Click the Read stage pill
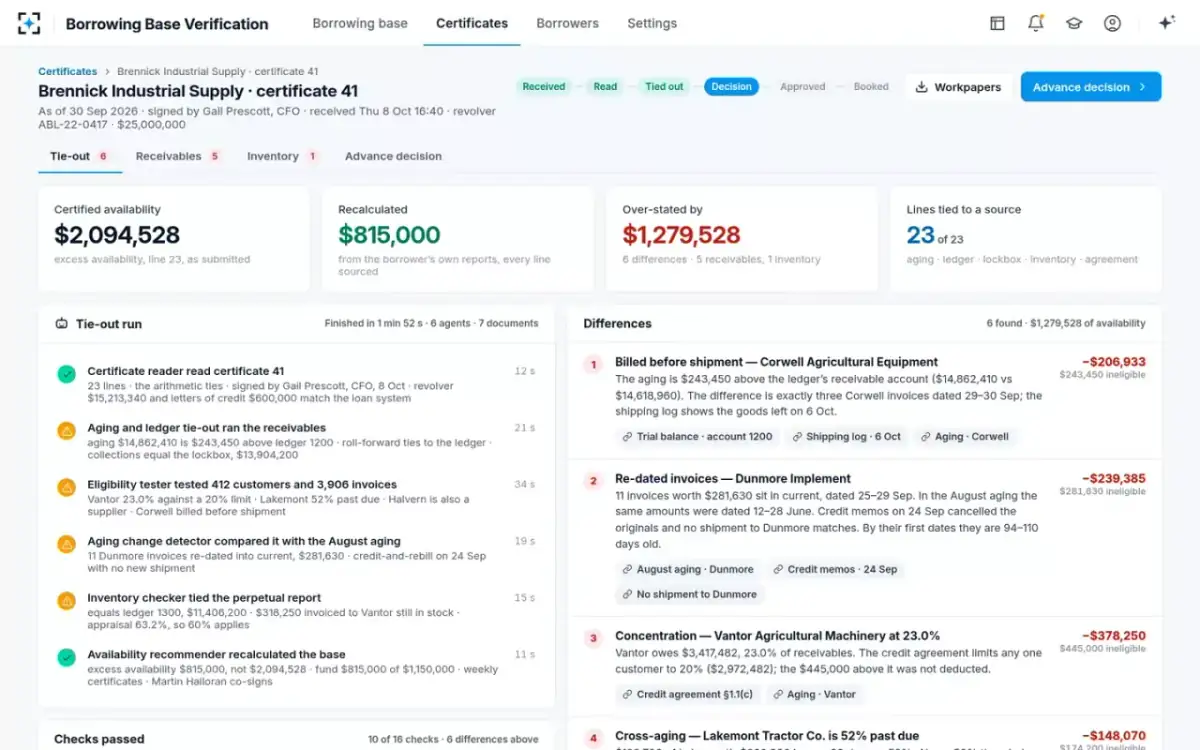1200x750 pixels. (x=605, y=87)
